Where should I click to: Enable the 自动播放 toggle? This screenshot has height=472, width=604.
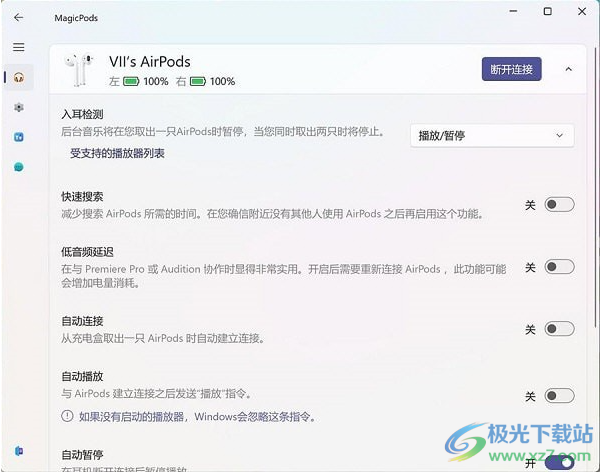click(x=559, y=396)
